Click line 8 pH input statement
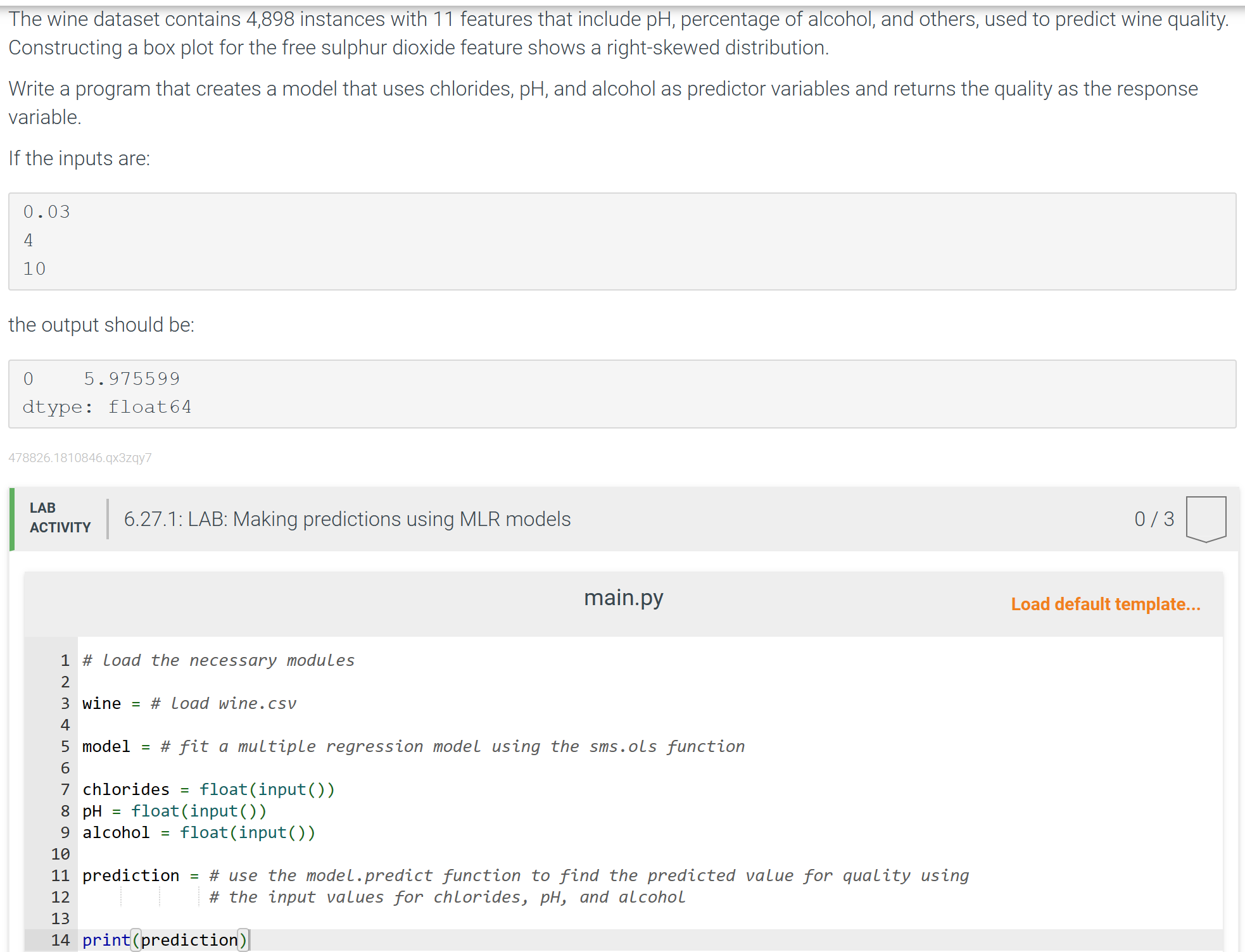 174,811
